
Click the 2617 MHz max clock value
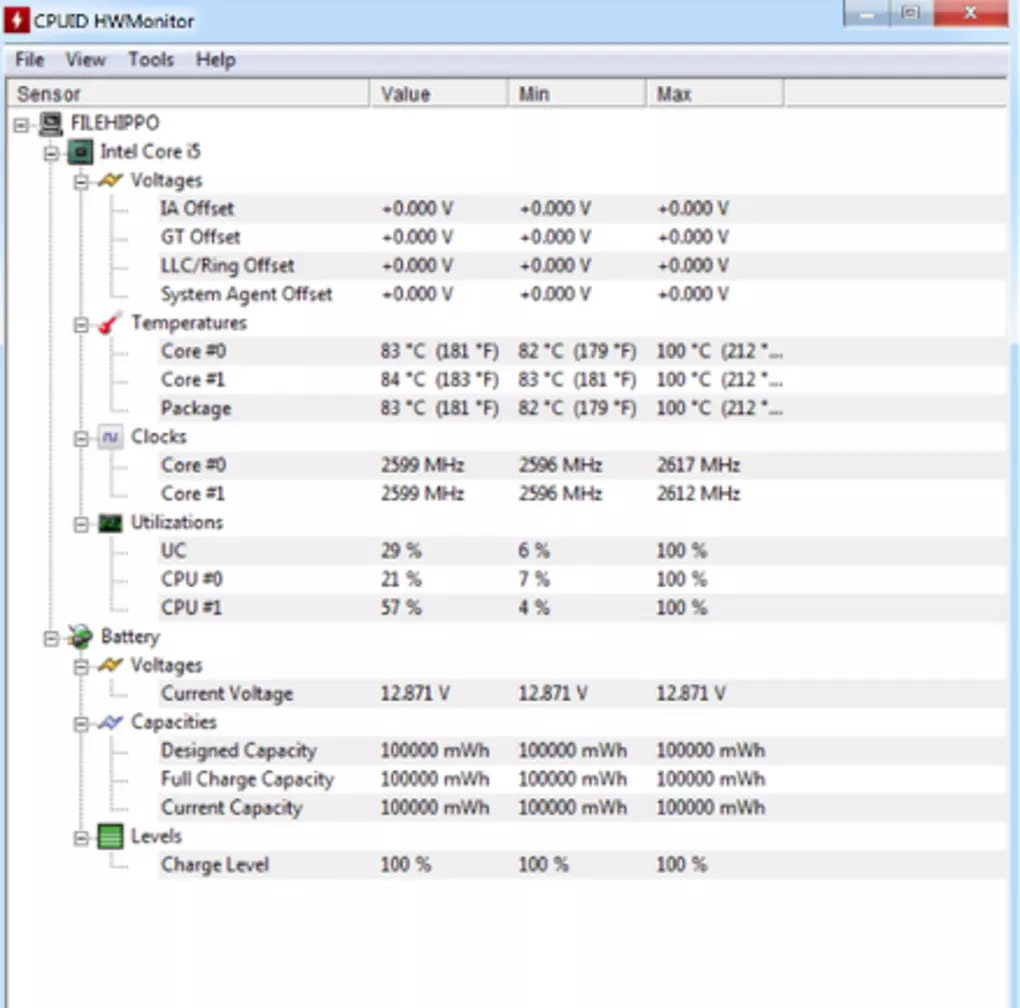[x=698, y=466]
